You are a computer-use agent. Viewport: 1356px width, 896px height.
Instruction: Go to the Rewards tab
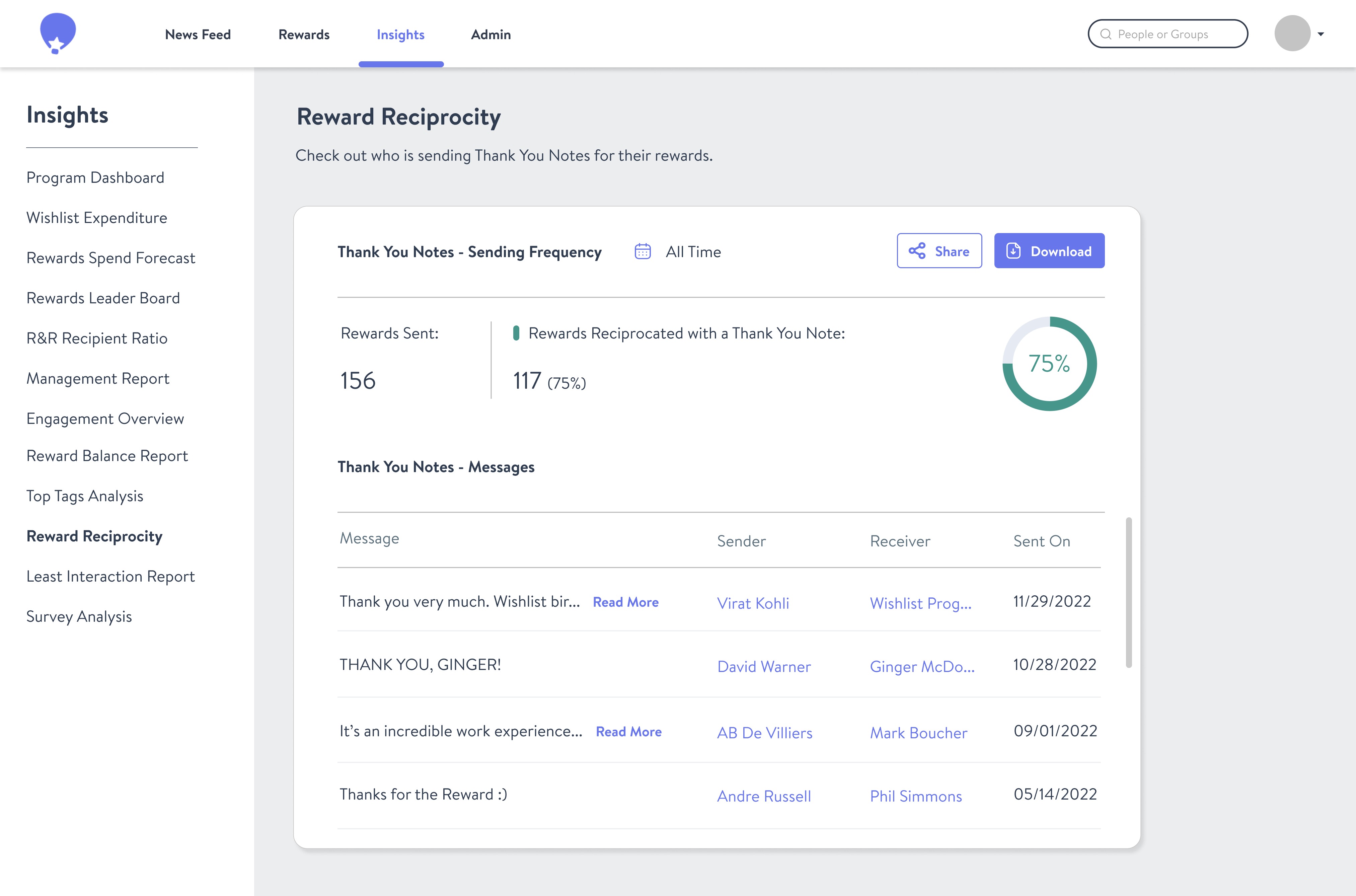point(303,35)
